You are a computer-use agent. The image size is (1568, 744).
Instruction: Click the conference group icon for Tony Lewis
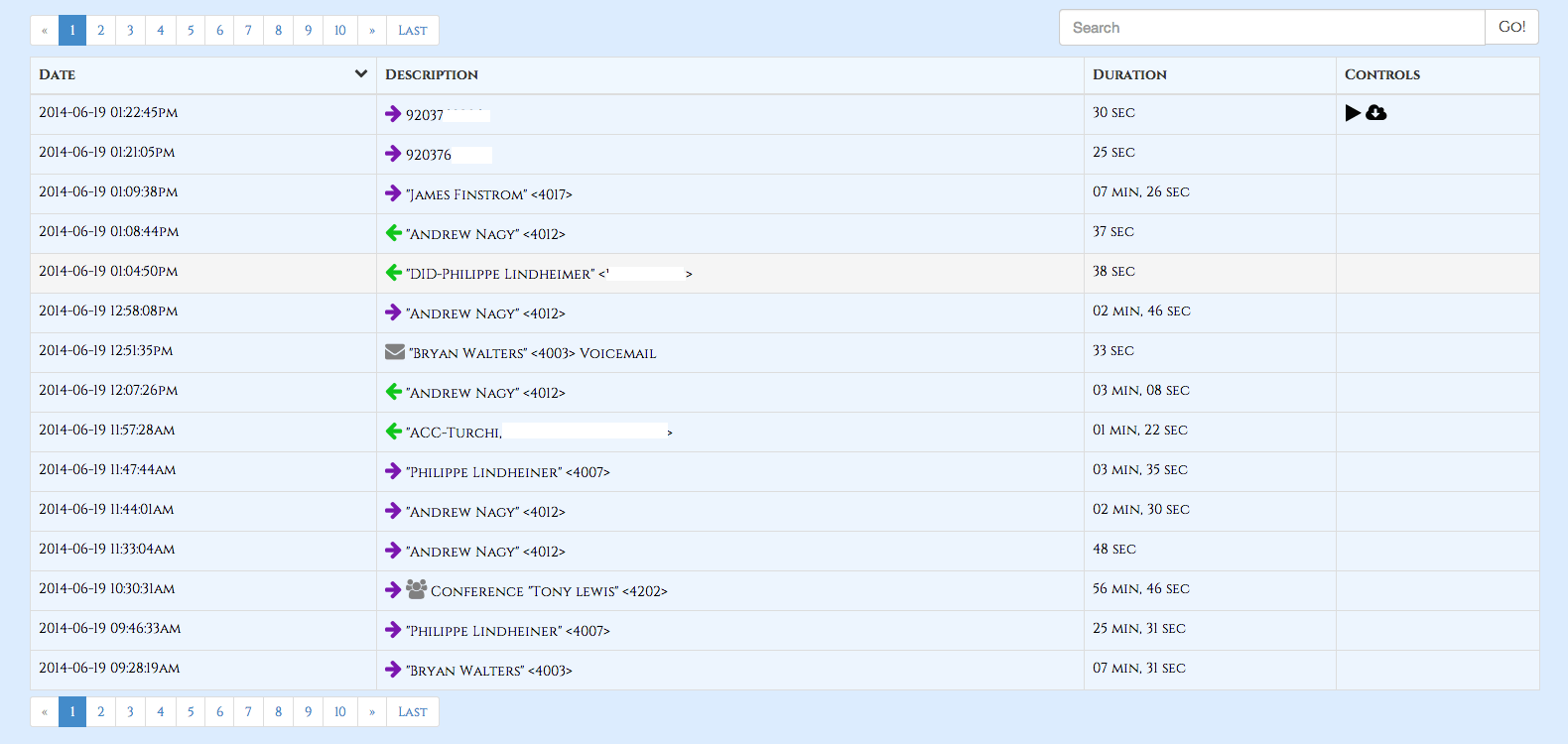click(416, 589)
